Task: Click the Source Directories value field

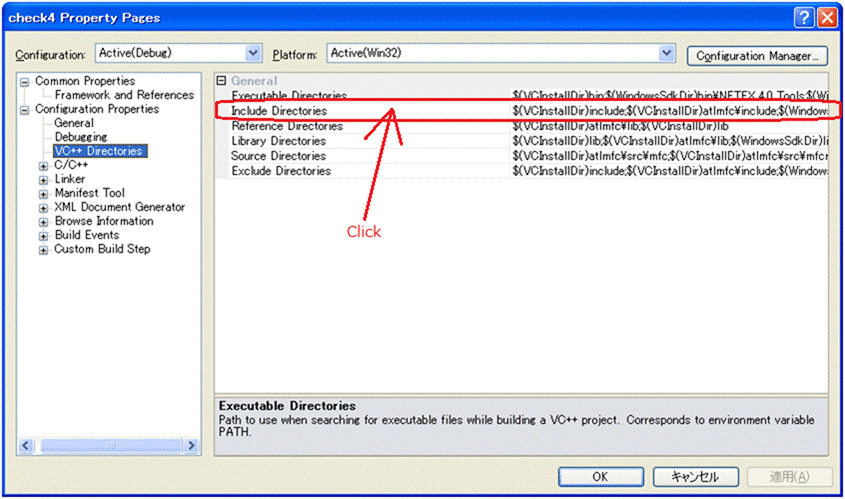Action: click(x=668, y=156)
